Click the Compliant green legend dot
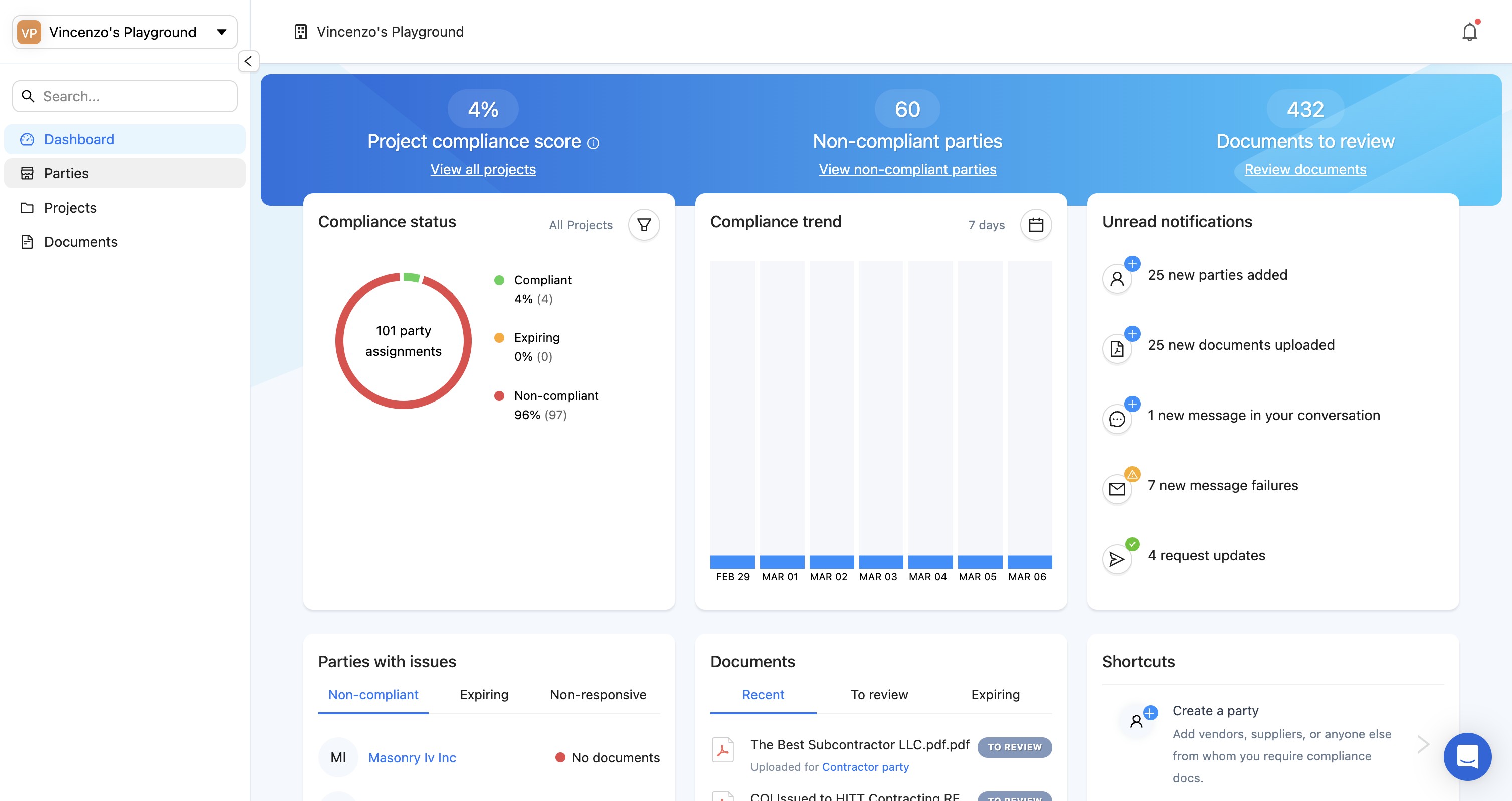1512x801 pixels. click(499, 280)
